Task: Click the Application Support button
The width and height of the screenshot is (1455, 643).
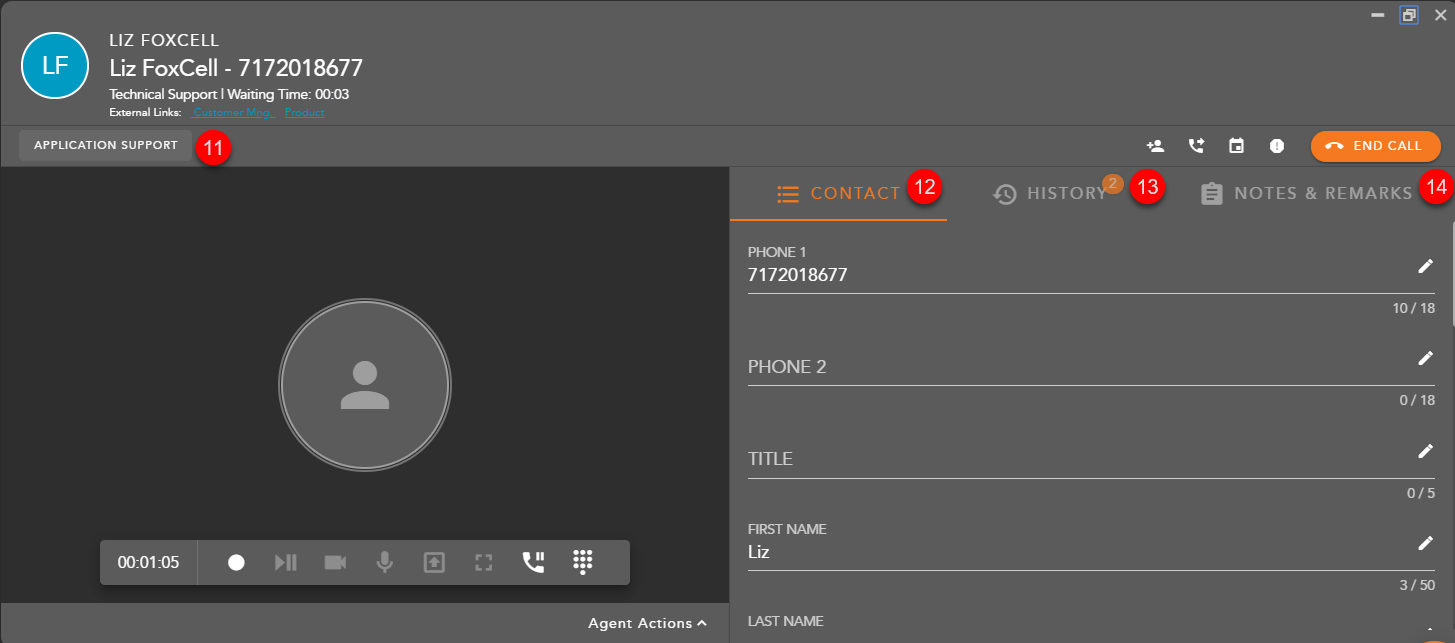Action: click(105, 146)
